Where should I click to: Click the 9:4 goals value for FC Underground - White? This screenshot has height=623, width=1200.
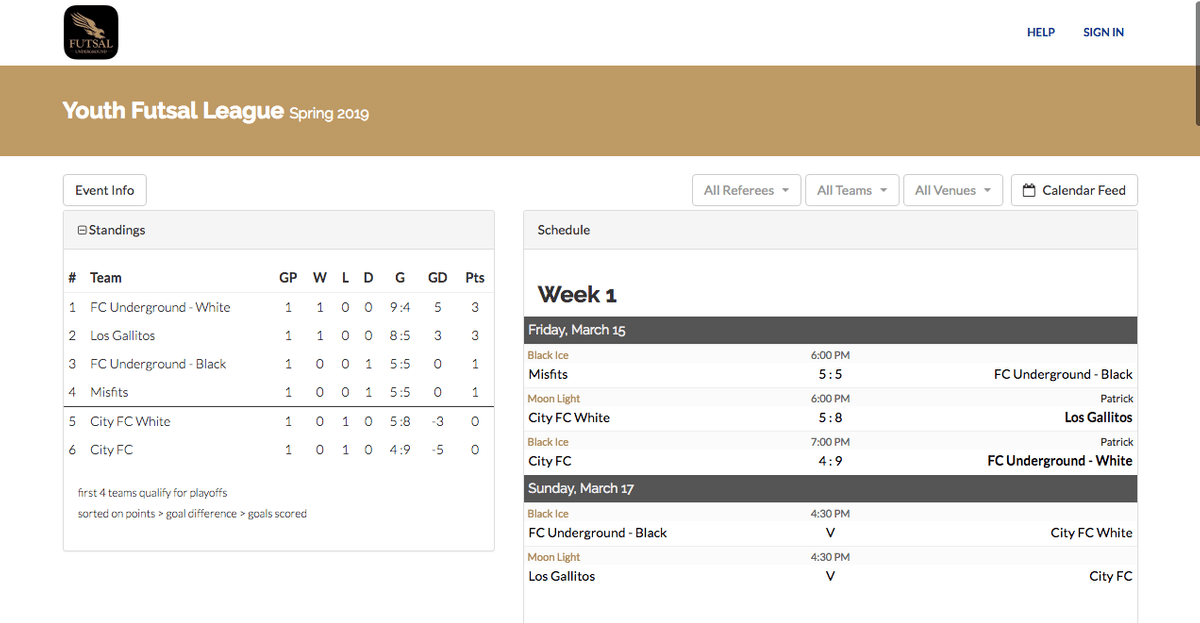tap(400, 307)
